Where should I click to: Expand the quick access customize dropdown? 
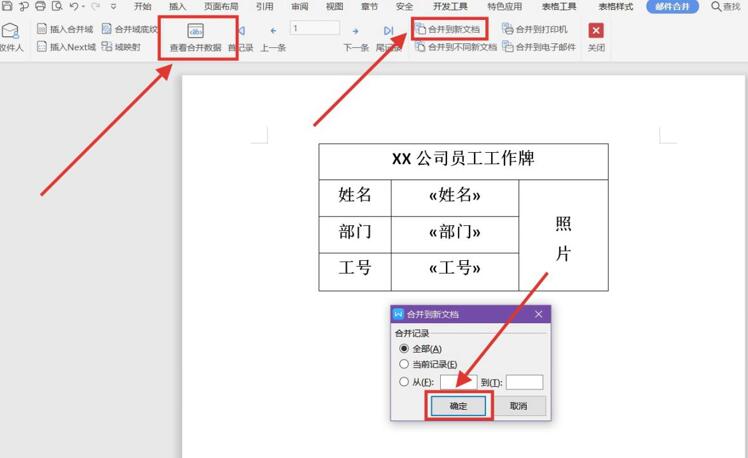tap(113, 7)
